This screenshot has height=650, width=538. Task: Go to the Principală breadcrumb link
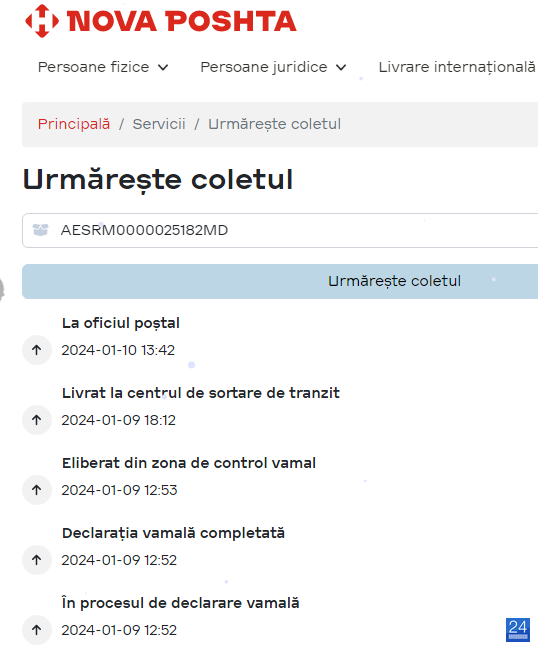[74, 124]
